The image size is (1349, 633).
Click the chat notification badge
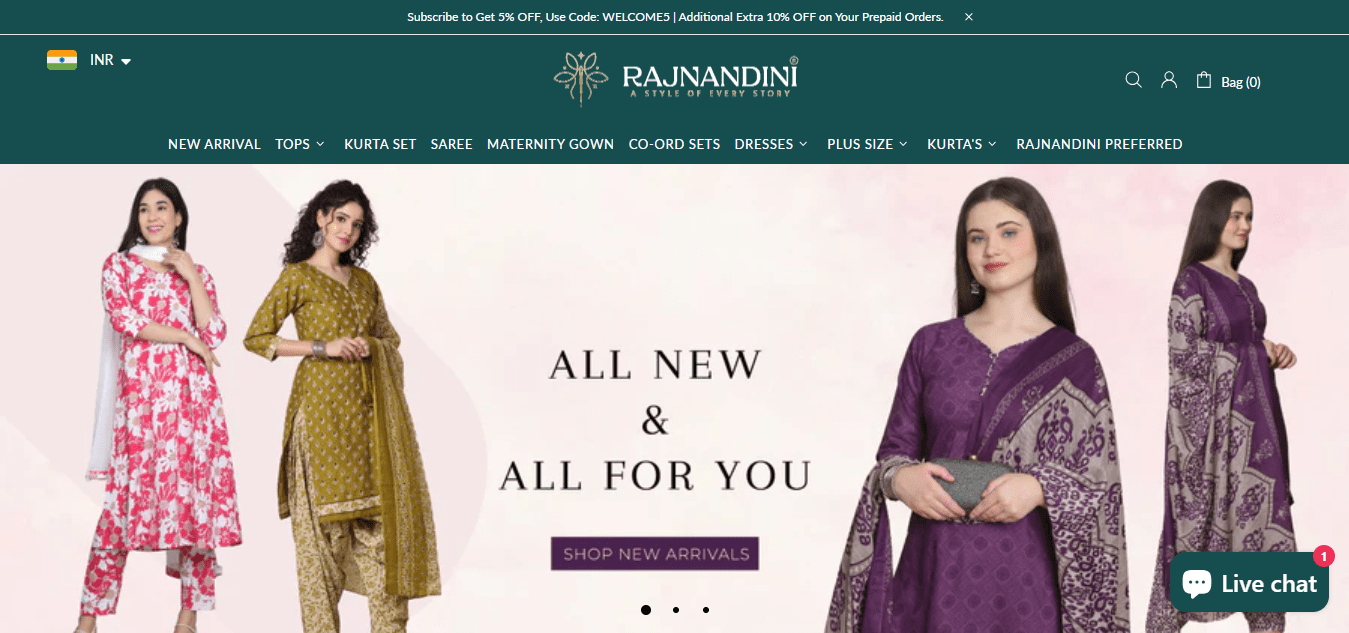(x=1324, y=556)
